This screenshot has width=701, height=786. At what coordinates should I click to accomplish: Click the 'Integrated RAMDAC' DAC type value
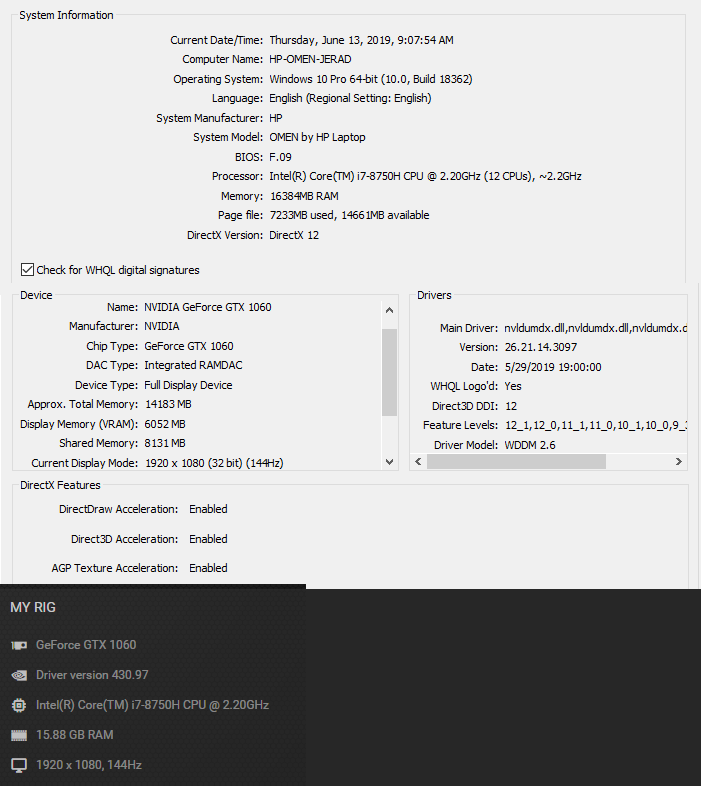point(193,365)
